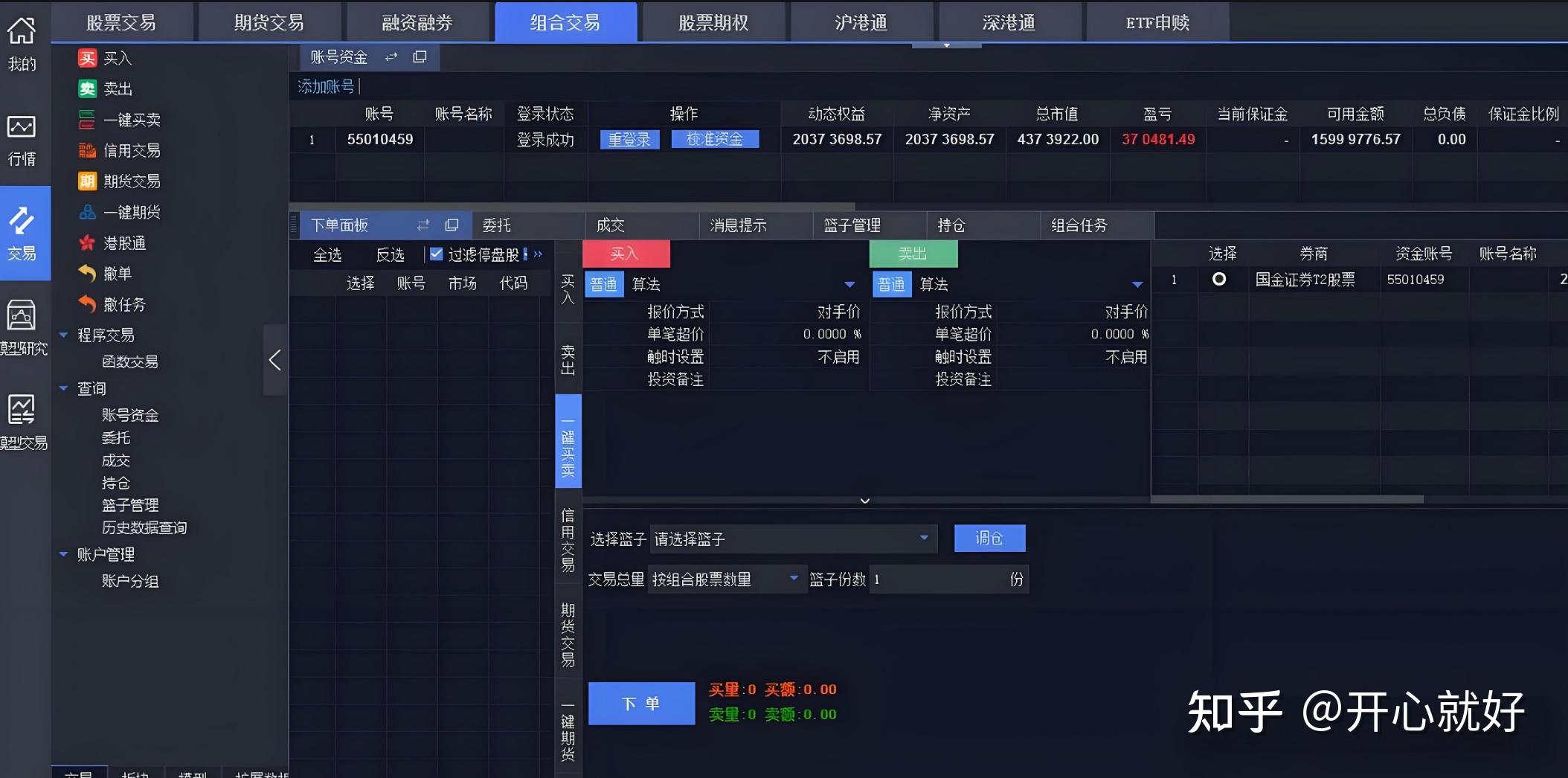The width and height of the screenshot is (1568, 778).
Task: Open 信用交易 from the side menu
Action: click(134, 150)
